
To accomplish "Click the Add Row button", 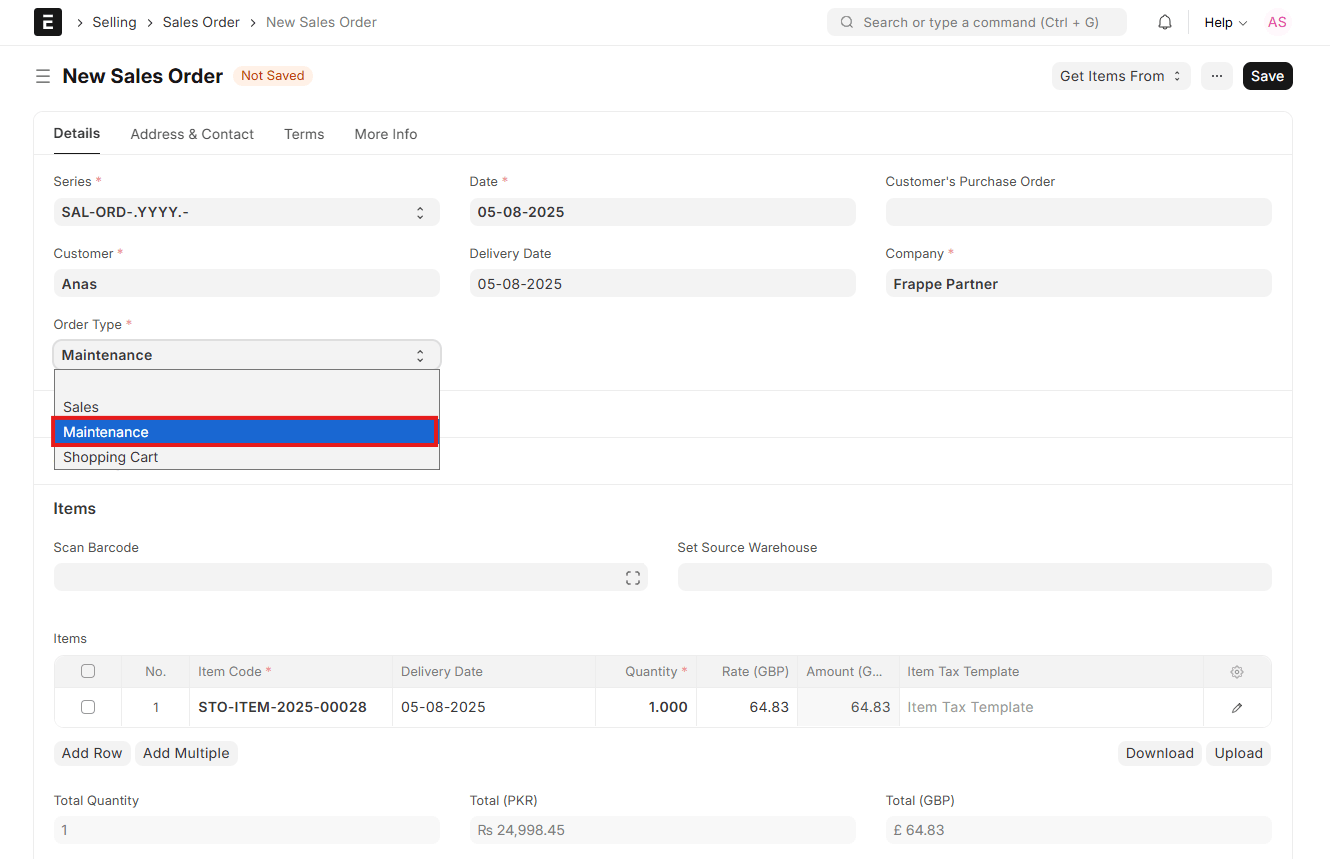I will [x=92, y=753].
